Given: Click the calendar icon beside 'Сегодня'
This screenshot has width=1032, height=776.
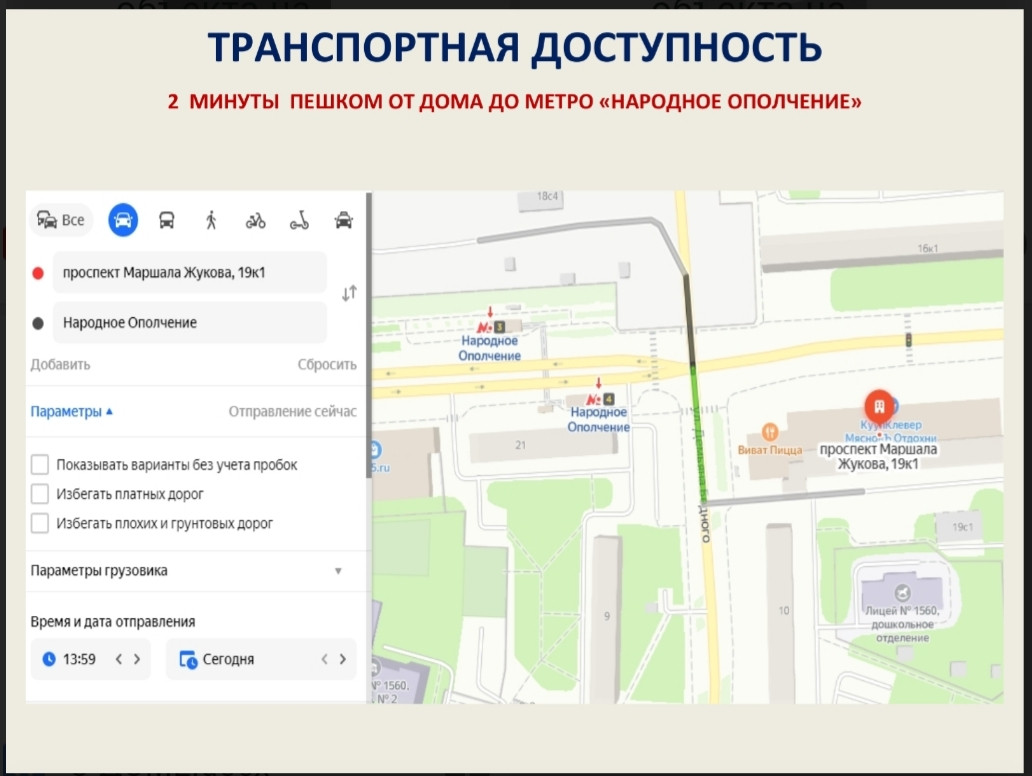Looking at the screenshot, I should (188, 660).
